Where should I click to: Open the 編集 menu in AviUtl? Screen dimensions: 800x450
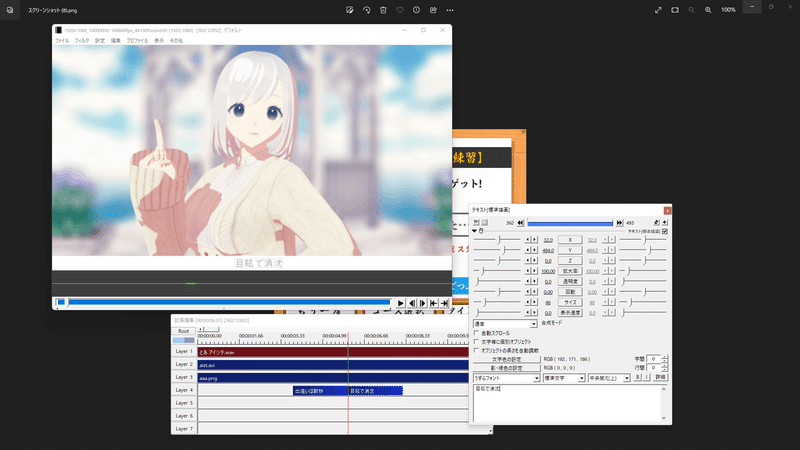116,41
